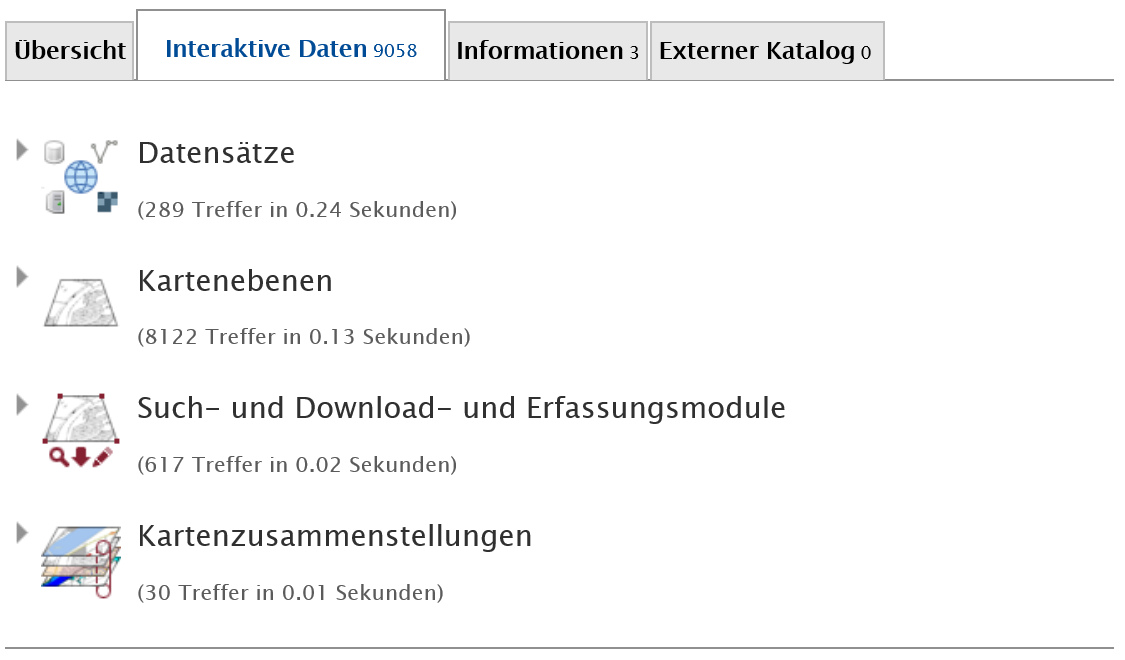Switch to the Übersicht tab
1125x660 pixels.
[70, 51]
